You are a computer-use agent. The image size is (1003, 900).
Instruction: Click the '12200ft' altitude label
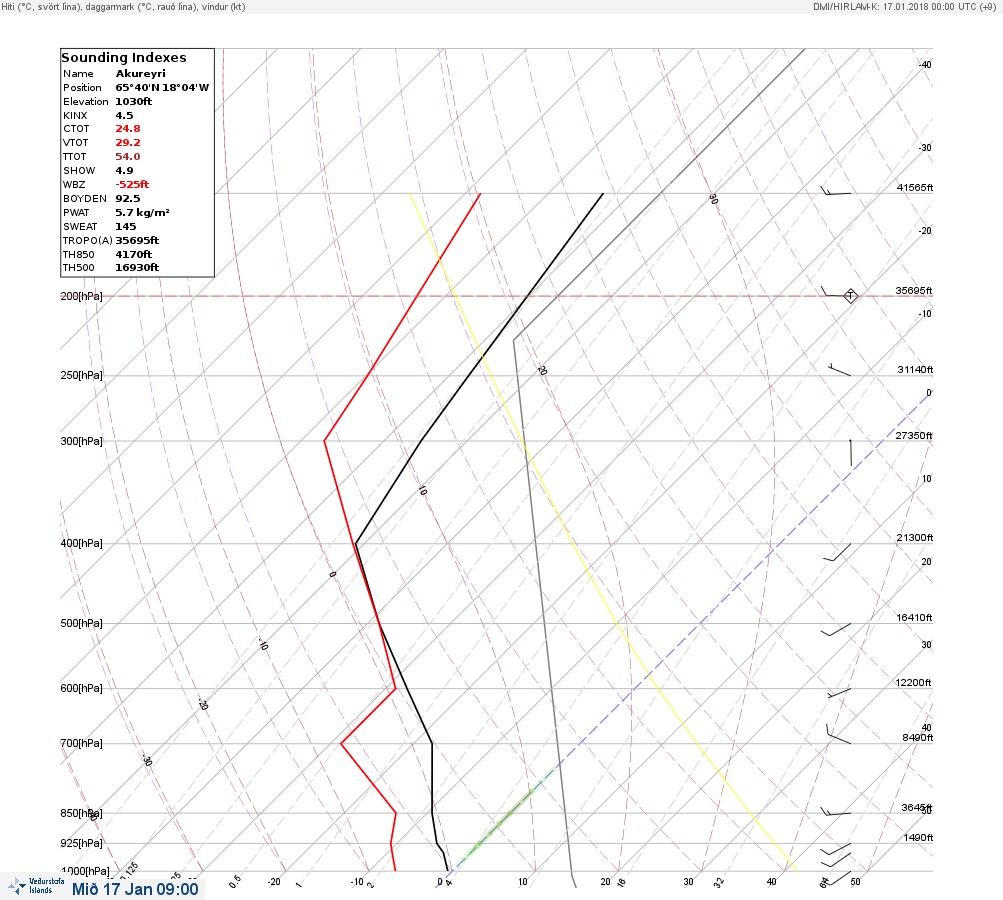tap(913, 683)
